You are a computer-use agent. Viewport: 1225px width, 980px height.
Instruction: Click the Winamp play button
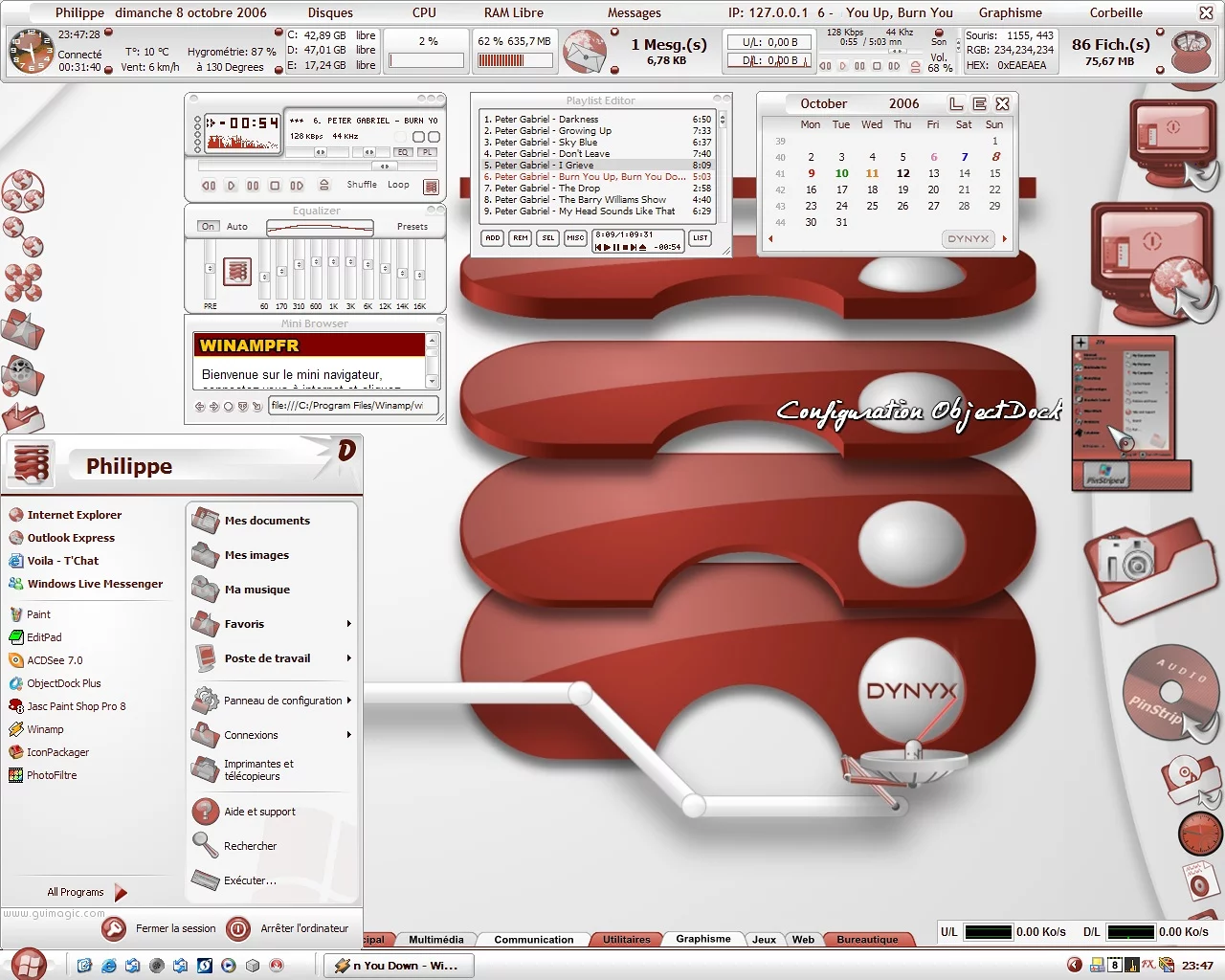pos(231,186)
